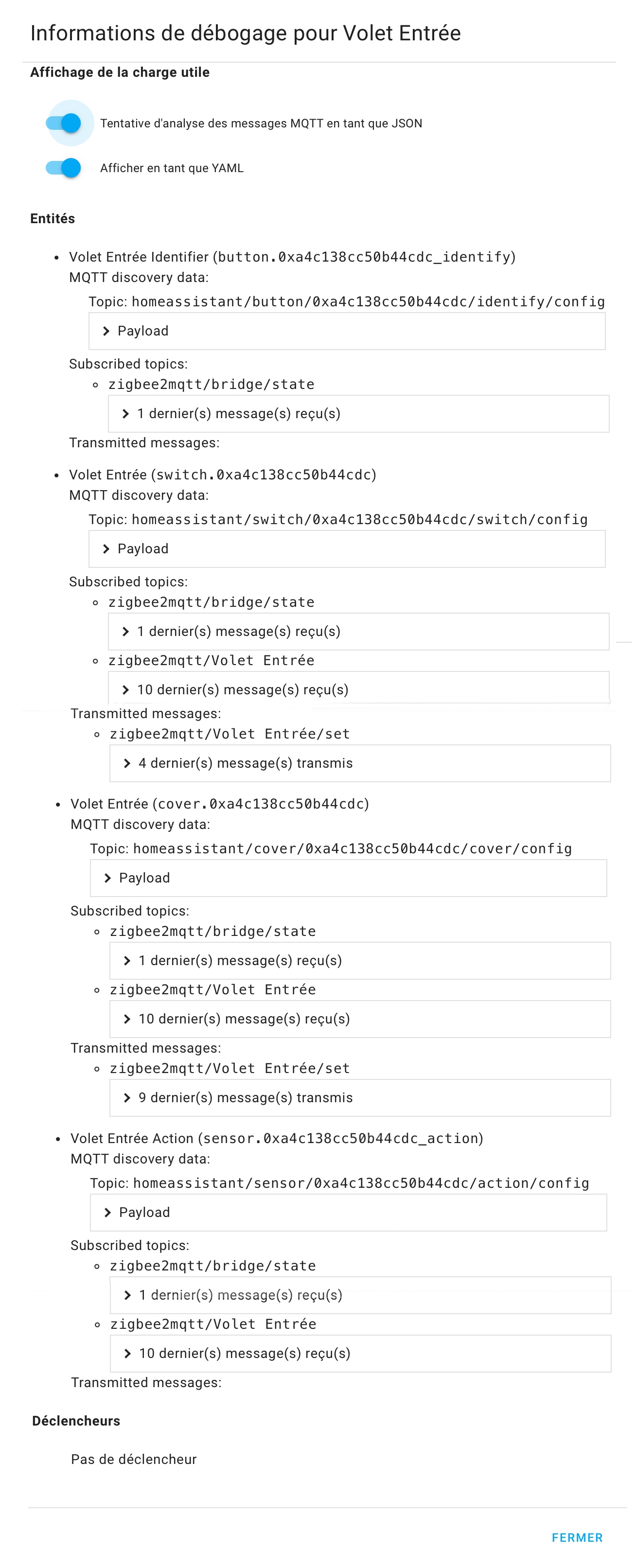Click the 'Tentative d'analyse des messages MQTT' label
This screenshot has width=635, height=1568.
[x=261, y=123]
